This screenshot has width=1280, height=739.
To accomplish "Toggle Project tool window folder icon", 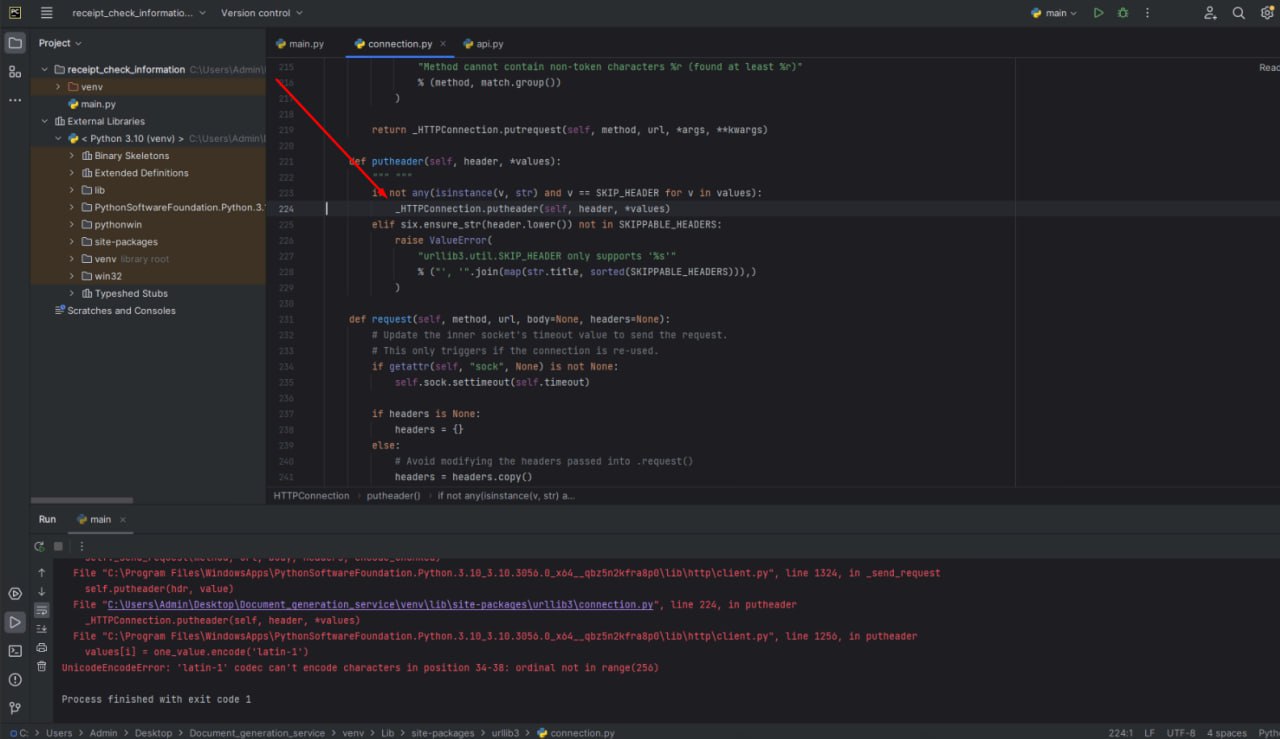I will [15, 43].
